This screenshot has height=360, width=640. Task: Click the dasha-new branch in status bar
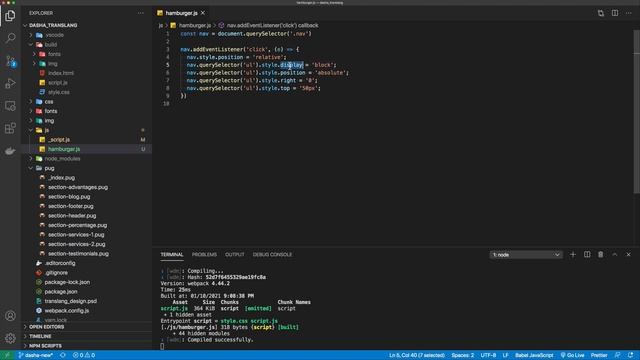36,355
